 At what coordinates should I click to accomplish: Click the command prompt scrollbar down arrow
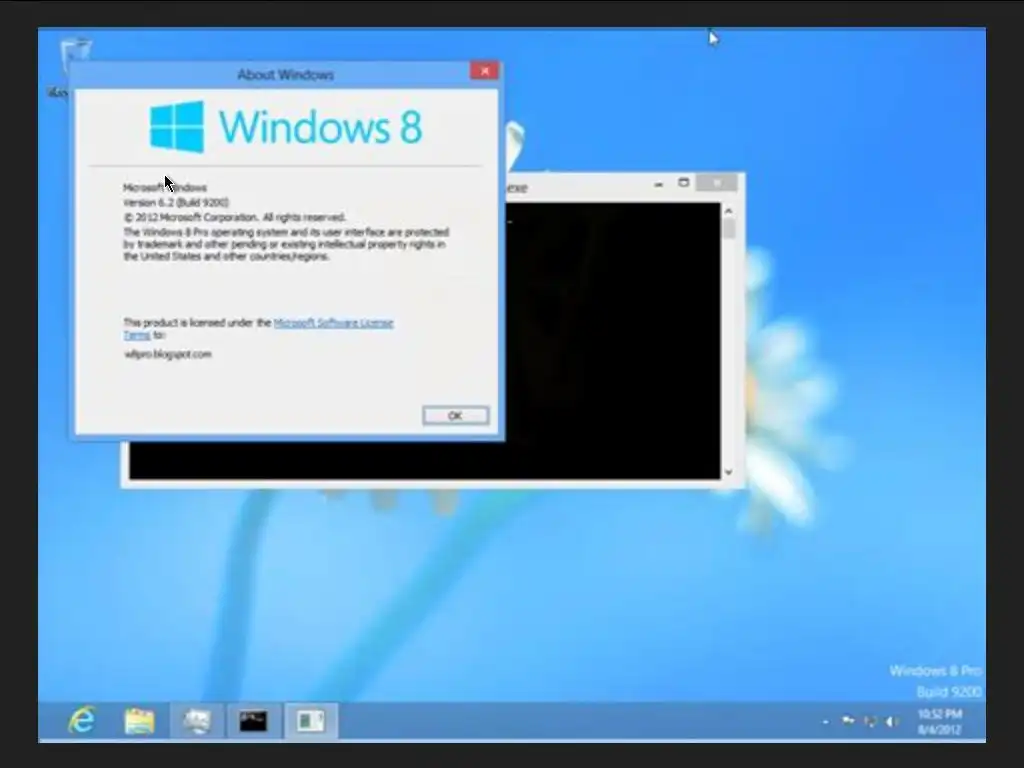point(729,472)
